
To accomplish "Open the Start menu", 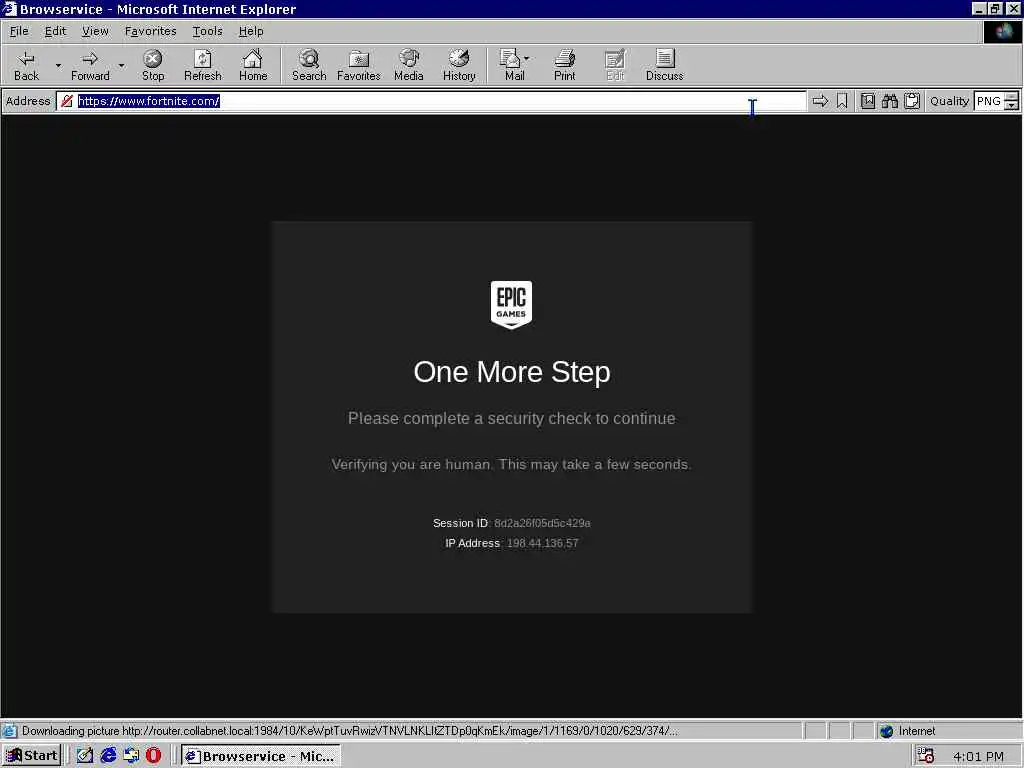I will point(31,756).
